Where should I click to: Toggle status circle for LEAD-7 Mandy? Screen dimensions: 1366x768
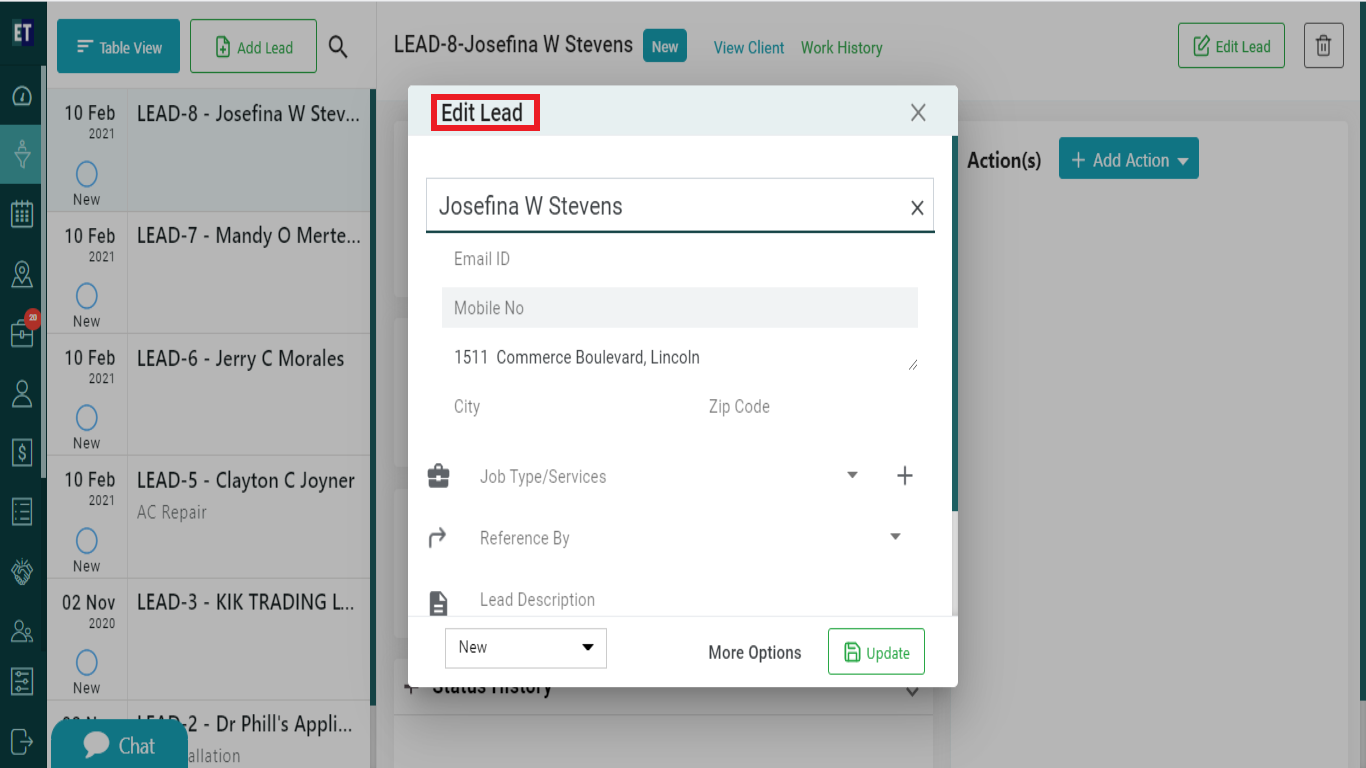[x=87, y=296]
